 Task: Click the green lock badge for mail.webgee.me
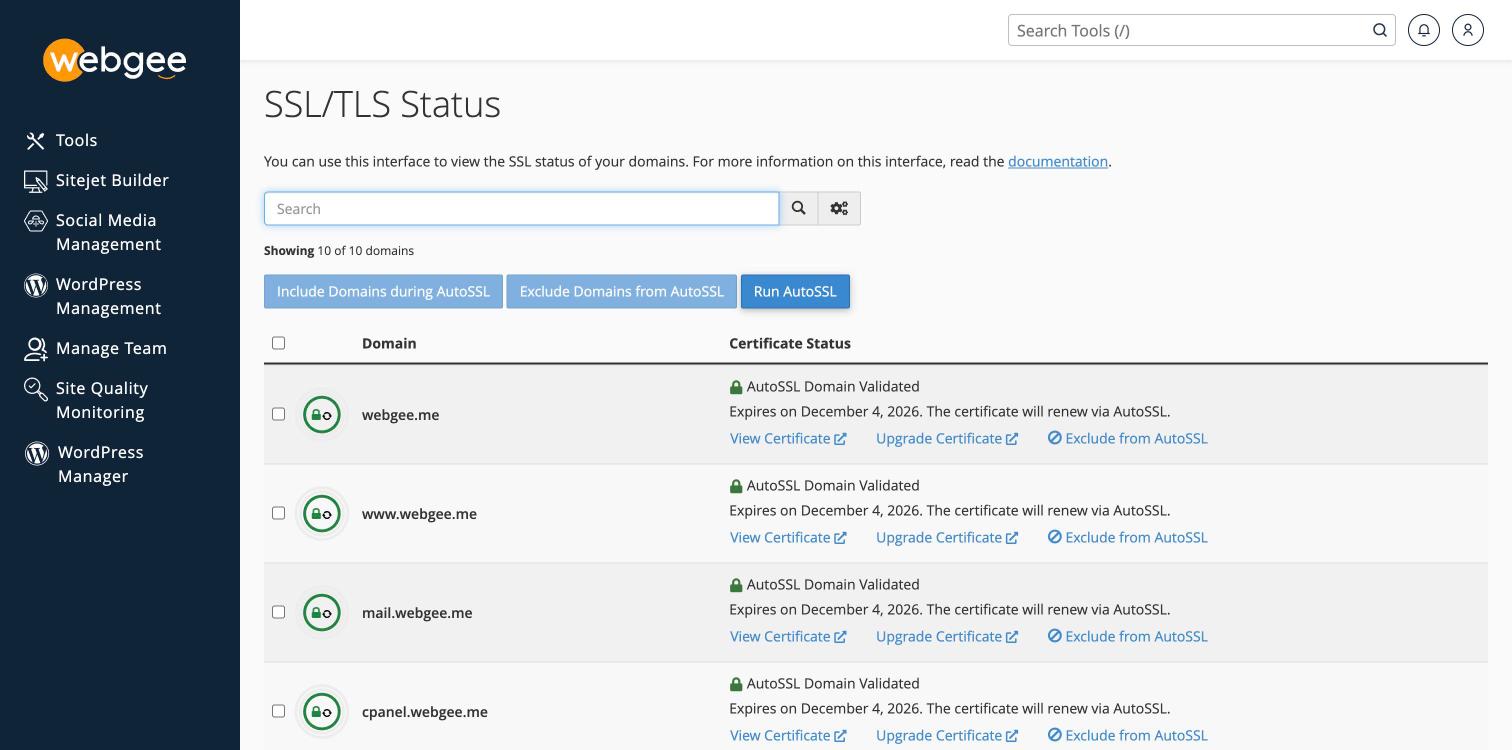[322, 612]
